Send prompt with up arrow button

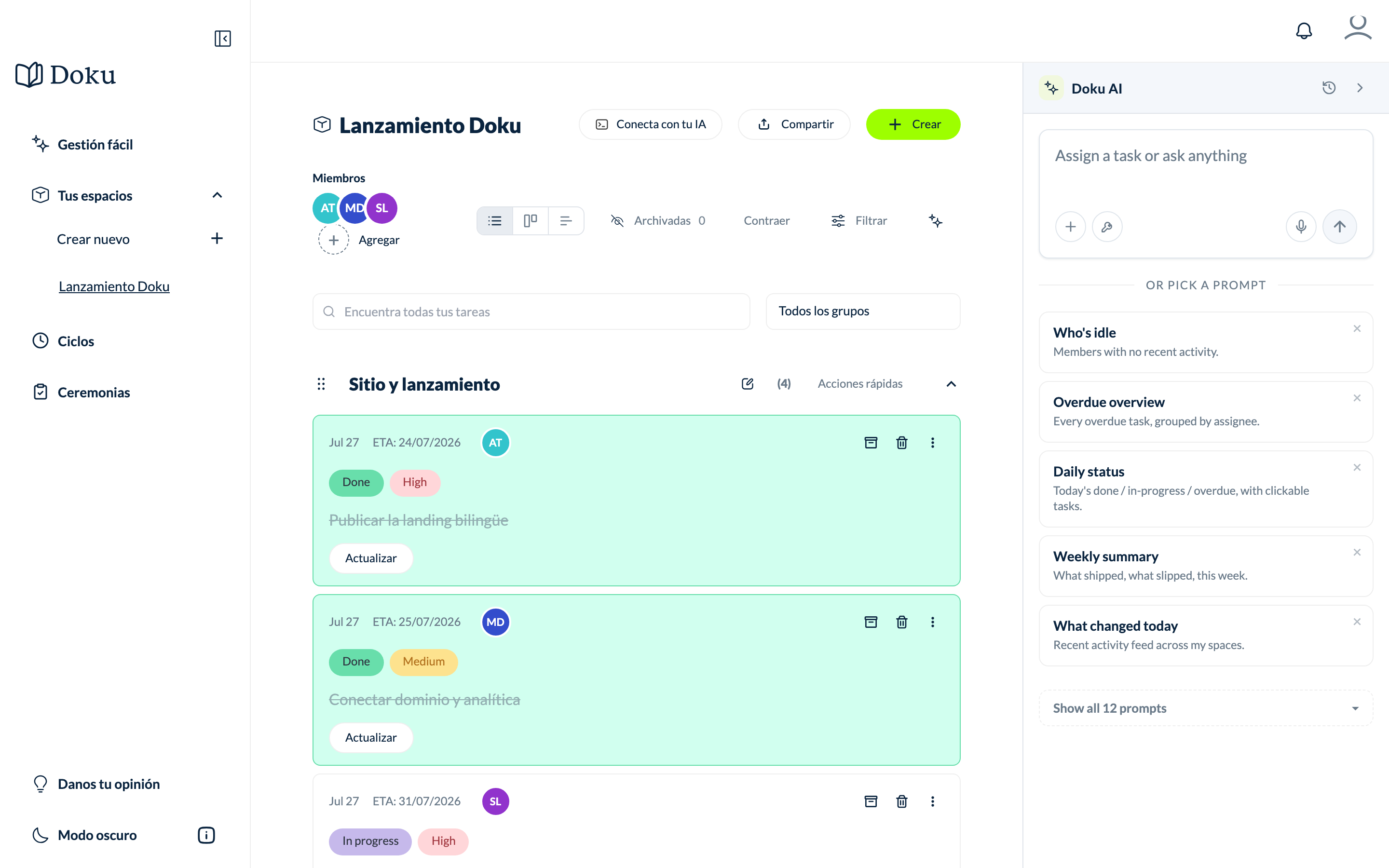tap(1340, 227)
